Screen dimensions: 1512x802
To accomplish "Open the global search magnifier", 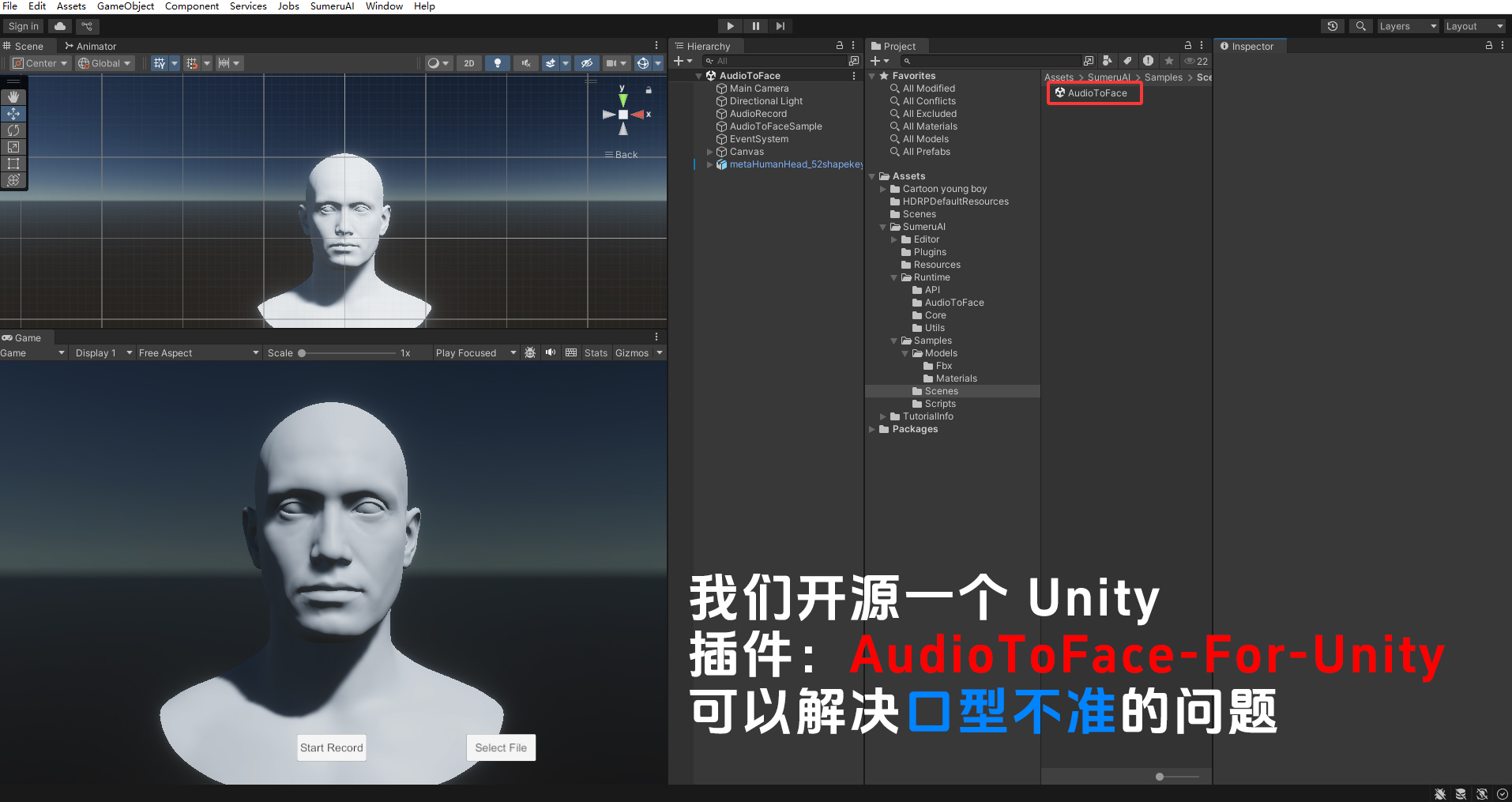I will [x=1360, y=26].
